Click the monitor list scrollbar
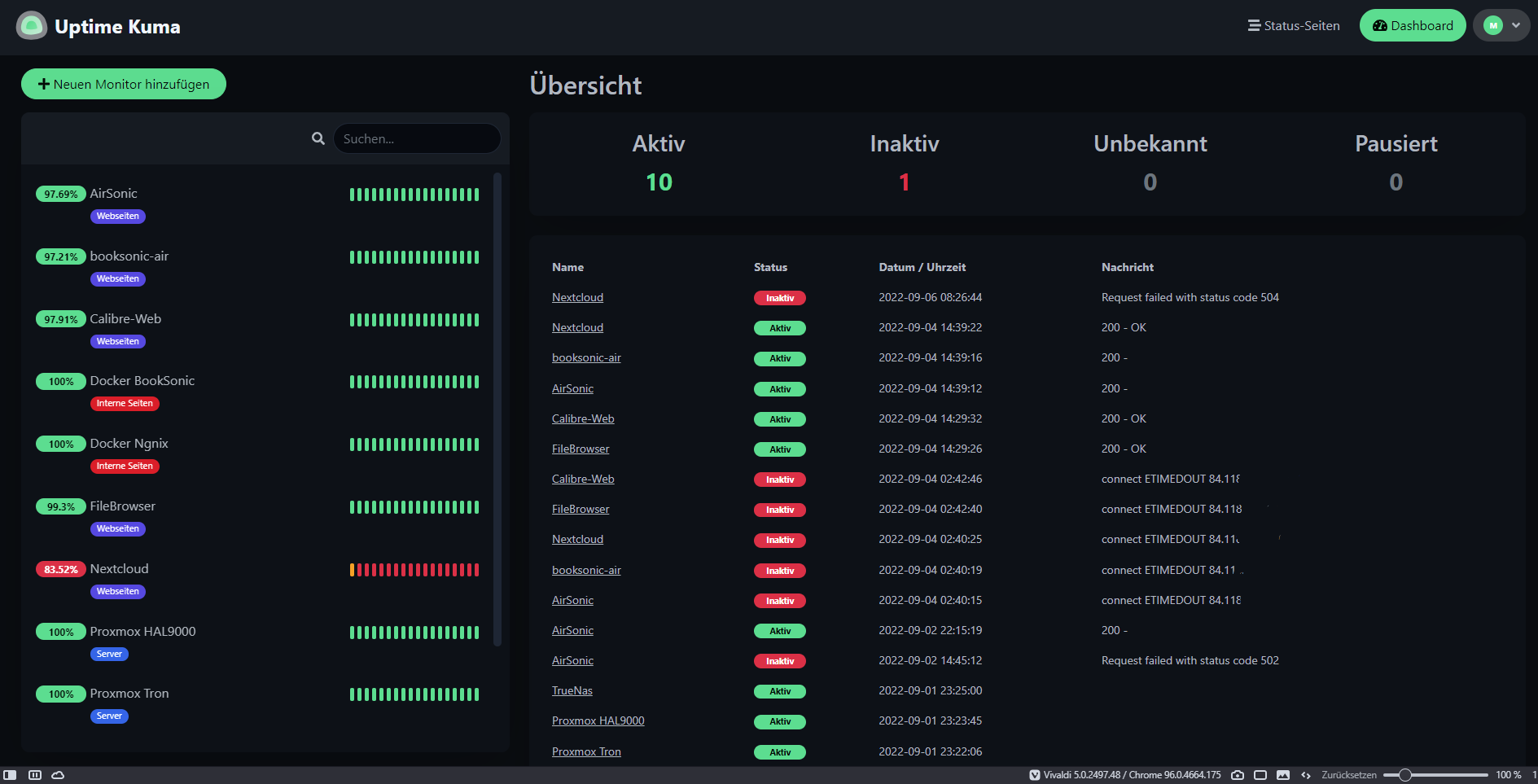 click(497, 409)
